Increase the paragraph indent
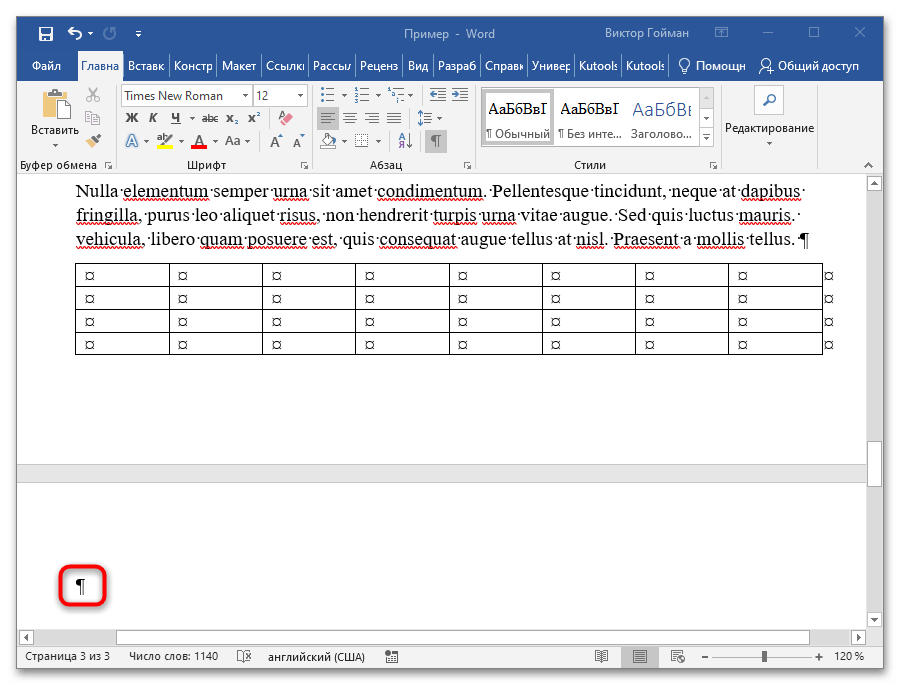 click(x=460, y=95)
